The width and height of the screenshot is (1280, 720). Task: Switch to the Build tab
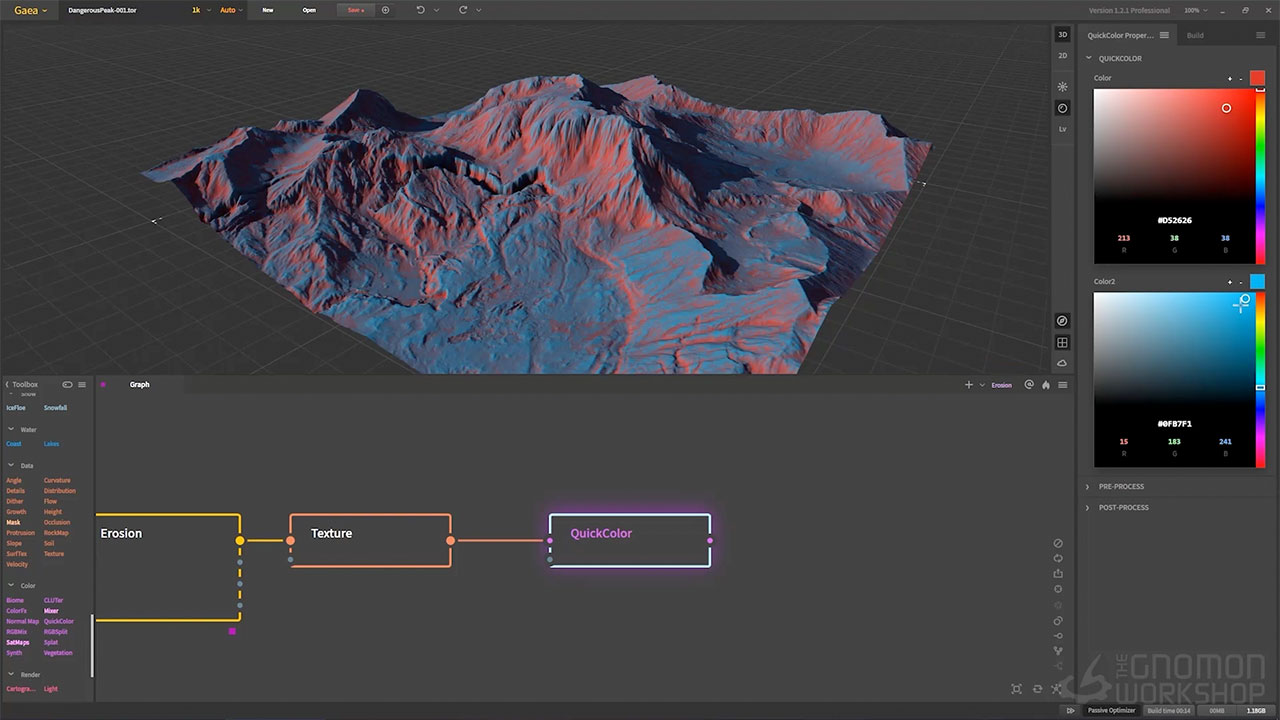pyautogui.click(x=1195, y=35)
